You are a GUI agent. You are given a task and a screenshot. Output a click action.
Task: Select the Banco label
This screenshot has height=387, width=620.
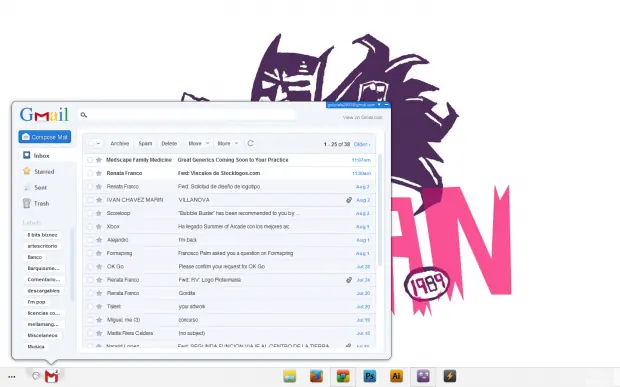35,257
